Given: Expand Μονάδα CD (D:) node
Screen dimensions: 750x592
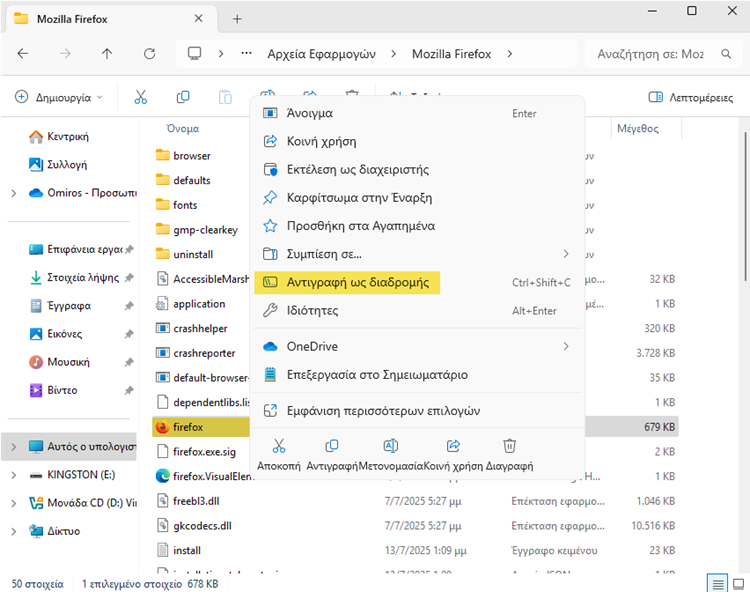Looking at the screenshot, I should tap(14, 503).
